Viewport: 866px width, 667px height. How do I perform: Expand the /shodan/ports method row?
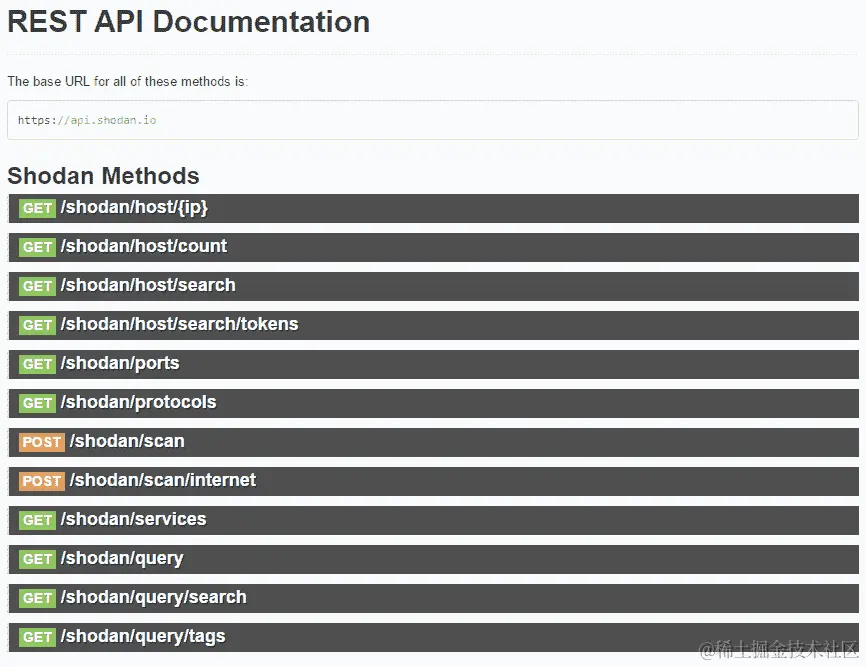434,364
